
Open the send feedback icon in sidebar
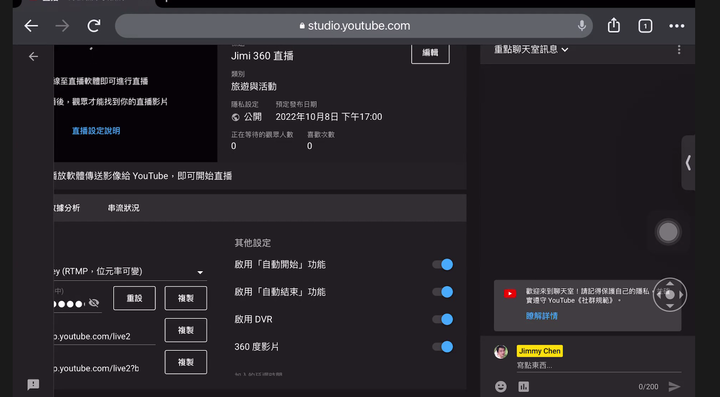click(33, 385)
